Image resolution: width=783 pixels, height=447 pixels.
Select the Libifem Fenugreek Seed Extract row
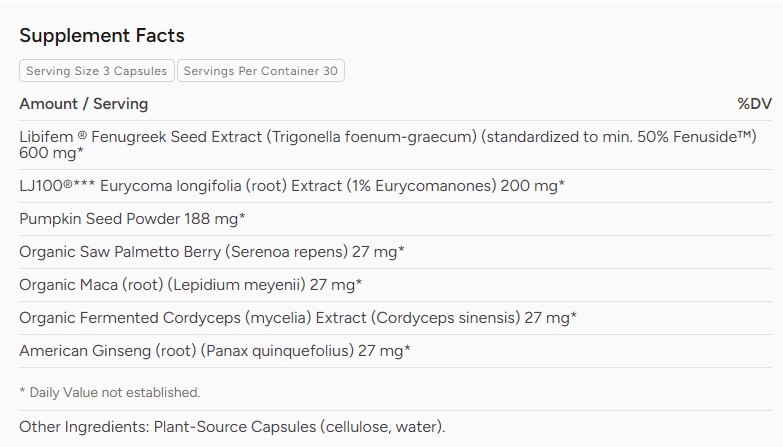pyautogui.click(x=395, y=145)
